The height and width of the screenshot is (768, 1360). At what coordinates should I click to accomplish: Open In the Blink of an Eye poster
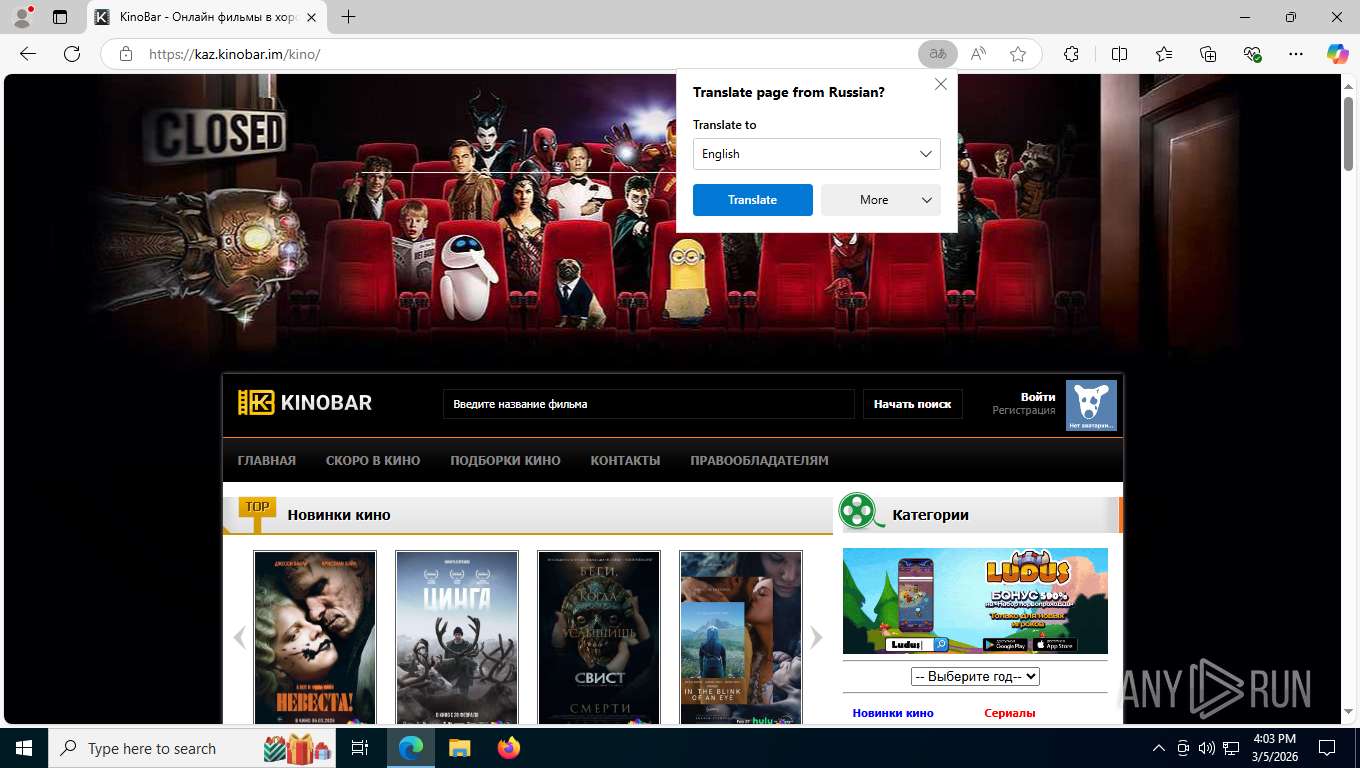(x=741, y=637)
